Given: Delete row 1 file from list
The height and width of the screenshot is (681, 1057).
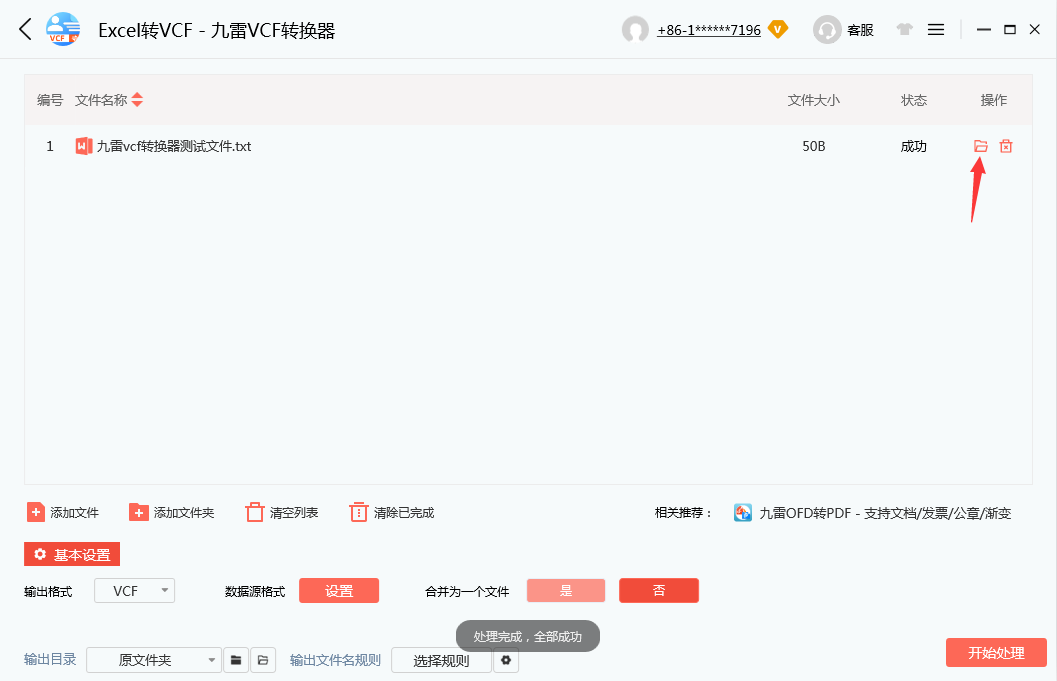Looking at the screenshot, I should [x=1006, y=146].
